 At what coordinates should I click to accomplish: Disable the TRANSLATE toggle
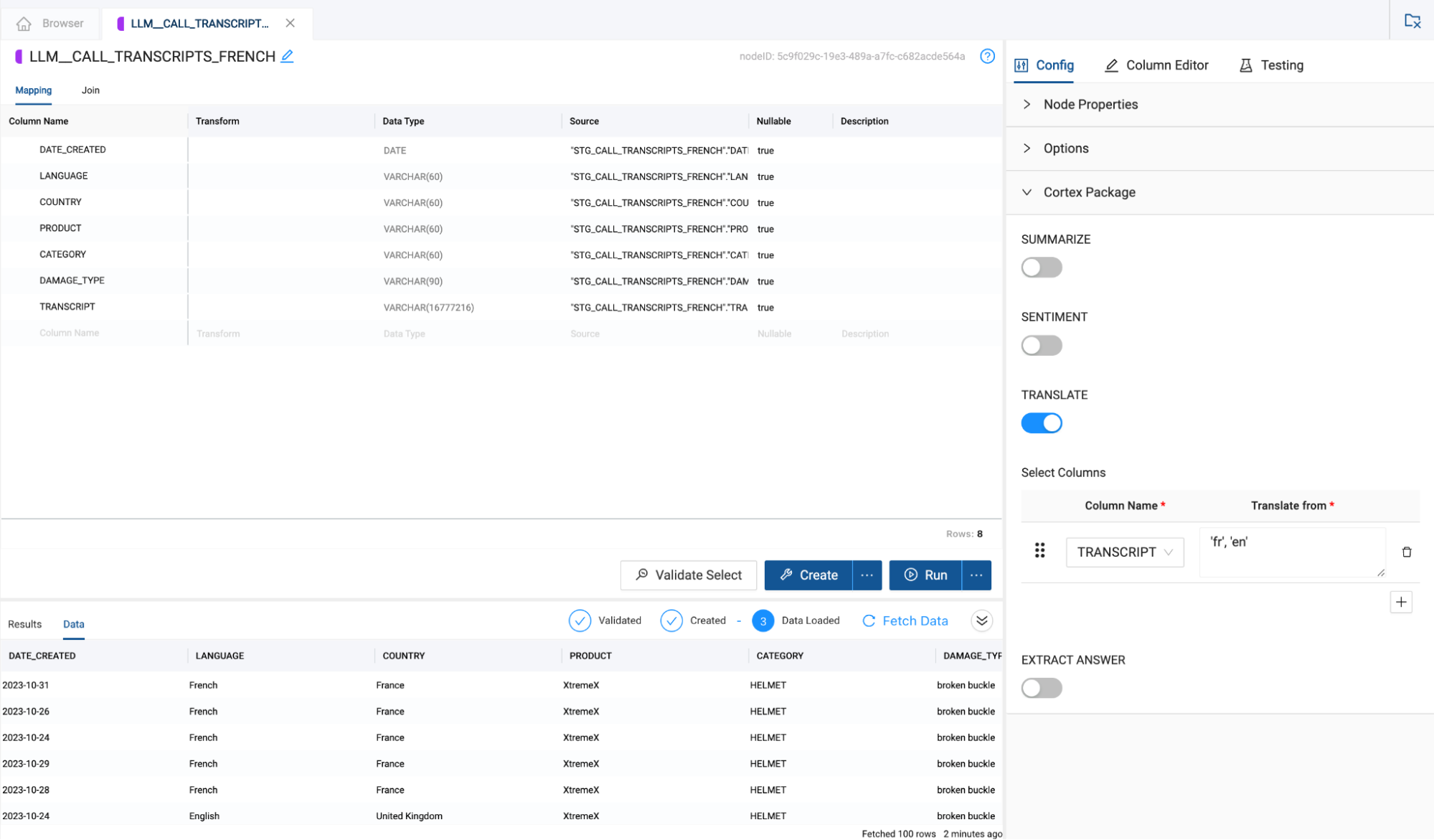coord(1041,423)
